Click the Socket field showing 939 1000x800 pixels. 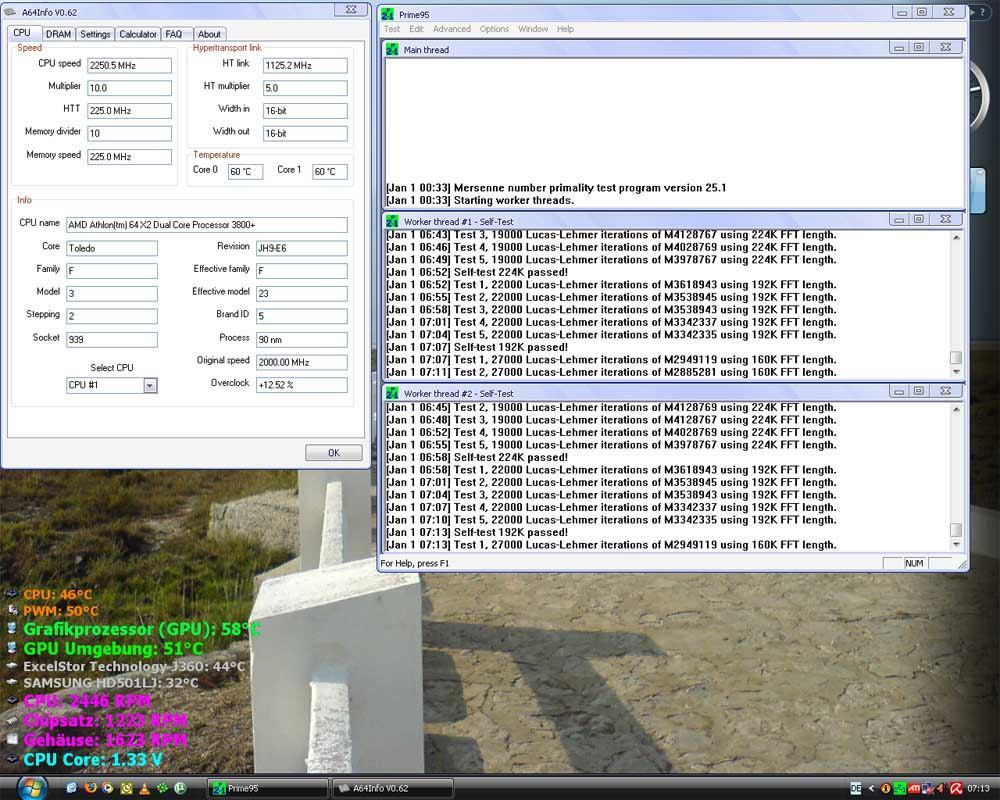tap(112, 339)
